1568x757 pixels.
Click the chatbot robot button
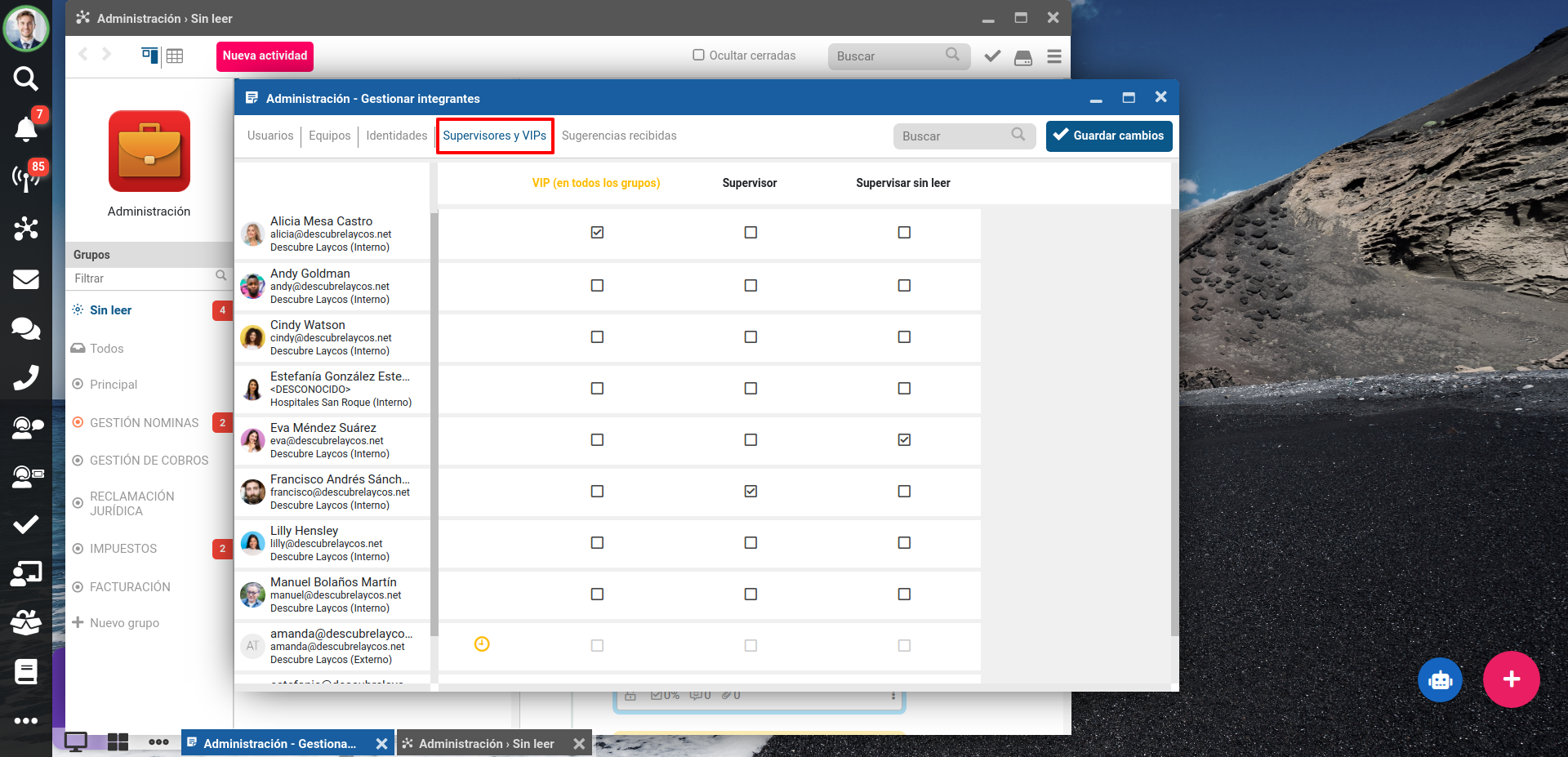tap(1440, 679)
